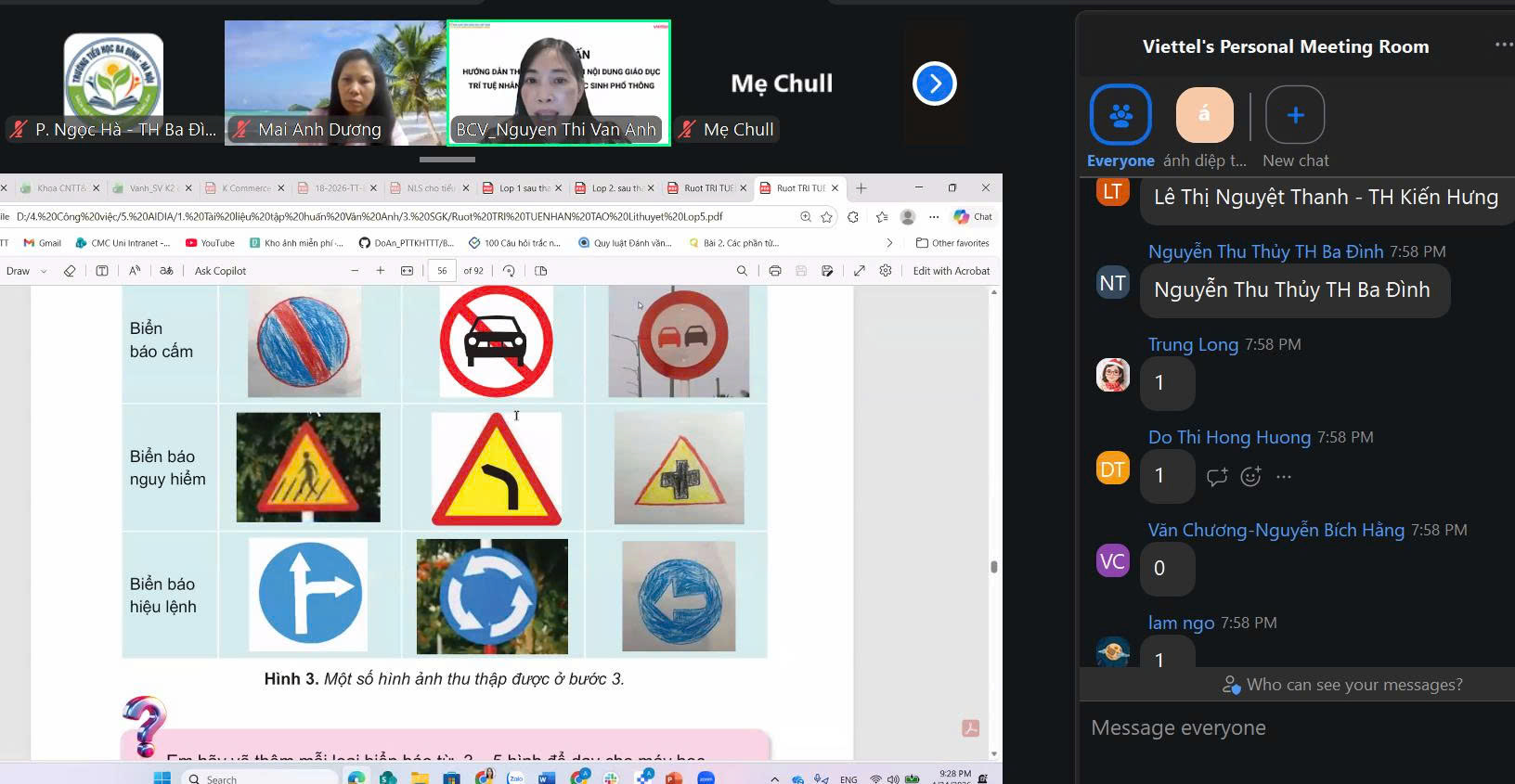Show more participants with the blue arrow
1515x784 pixels.
(x=934, y=84)
